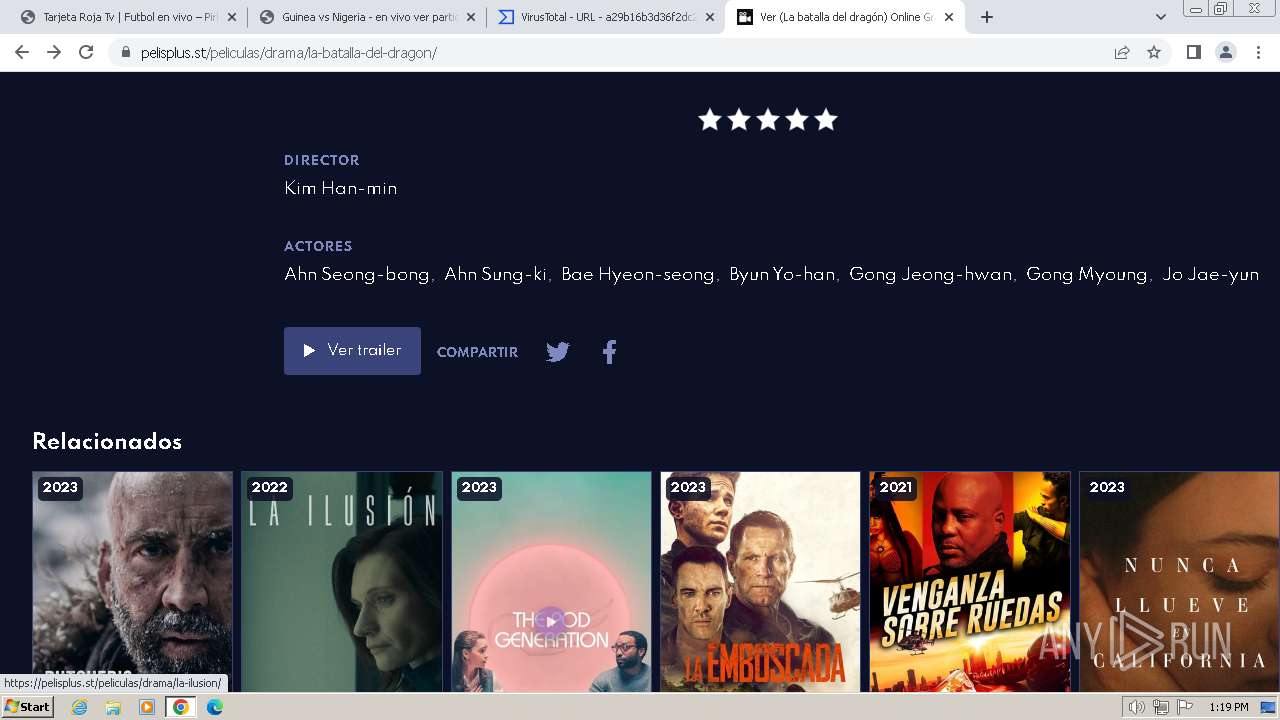The image size is (1280, 720).
Task: Go forward to next page
Action: 54,52
